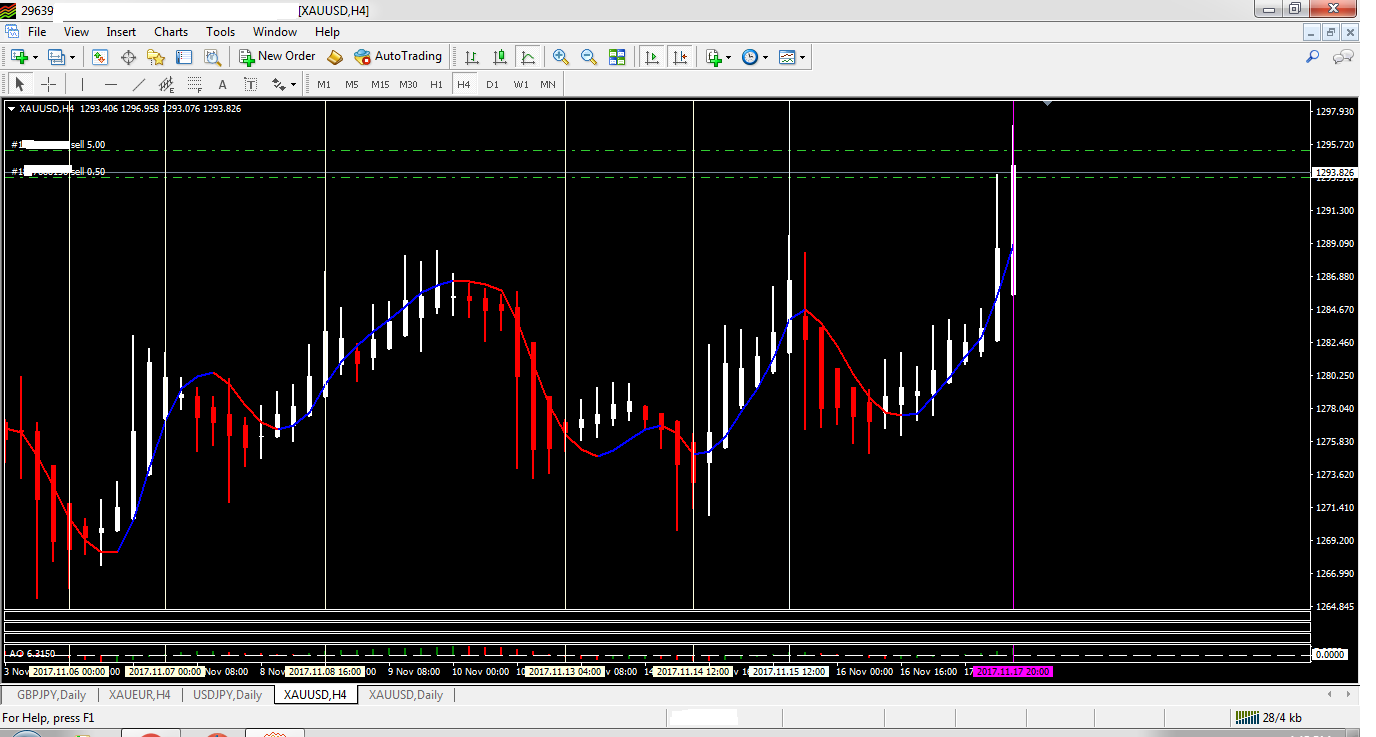The image size is (1376, 737).
Task: Launch MetaEditor from the toolbar
Action: pyautogui.click(x=335, y=57)
